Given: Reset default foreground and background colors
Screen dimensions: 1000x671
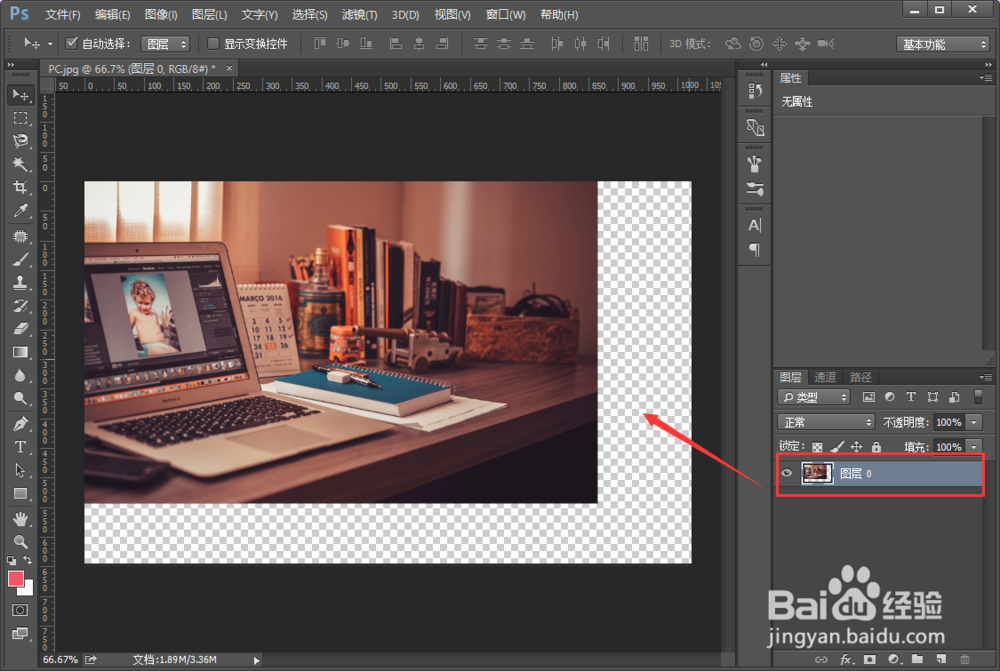Looking at the screenshot, I should tap(11, 561).
